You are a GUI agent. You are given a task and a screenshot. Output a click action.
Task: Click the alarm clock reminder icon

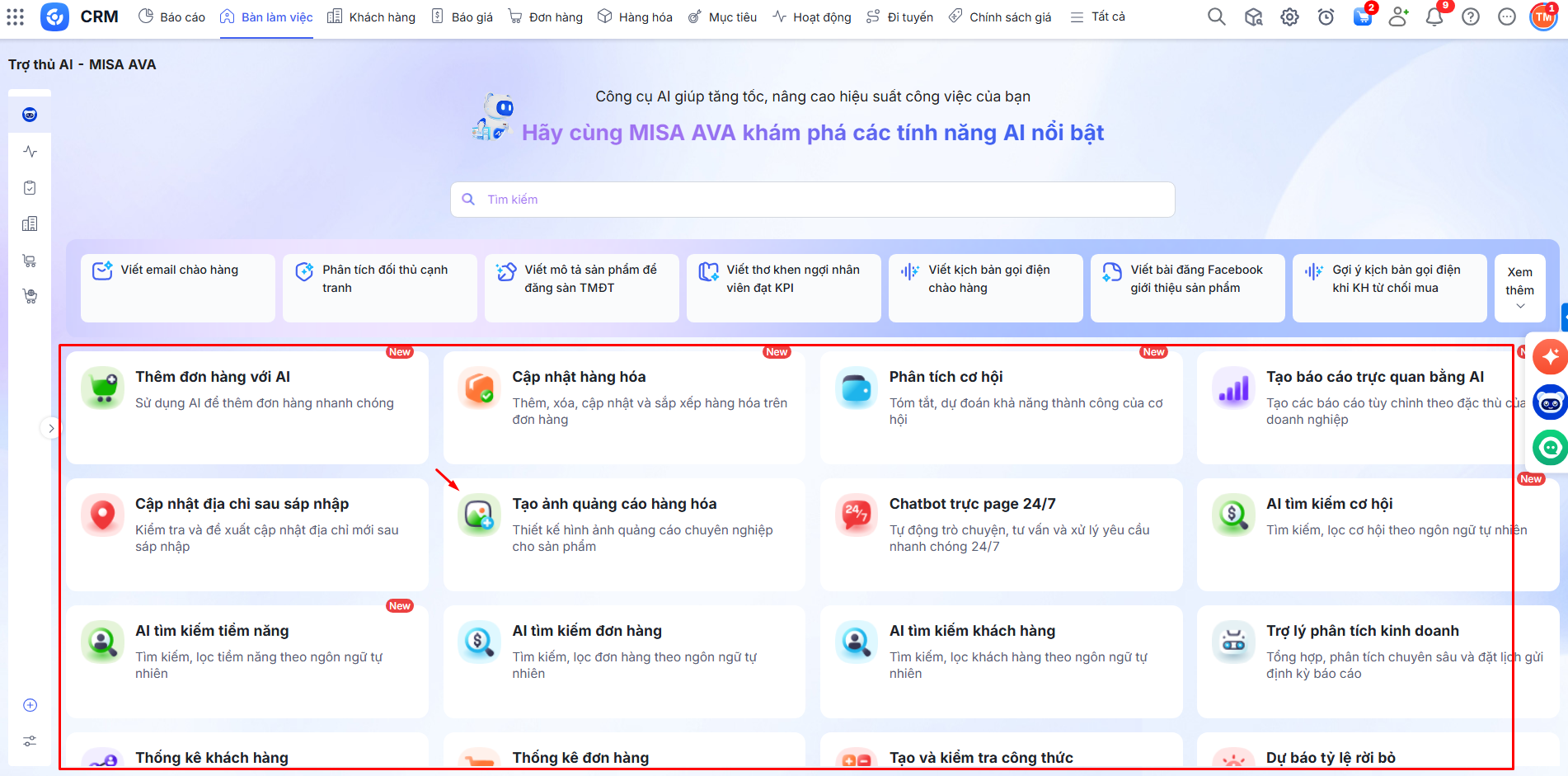tap(1326, 16)
